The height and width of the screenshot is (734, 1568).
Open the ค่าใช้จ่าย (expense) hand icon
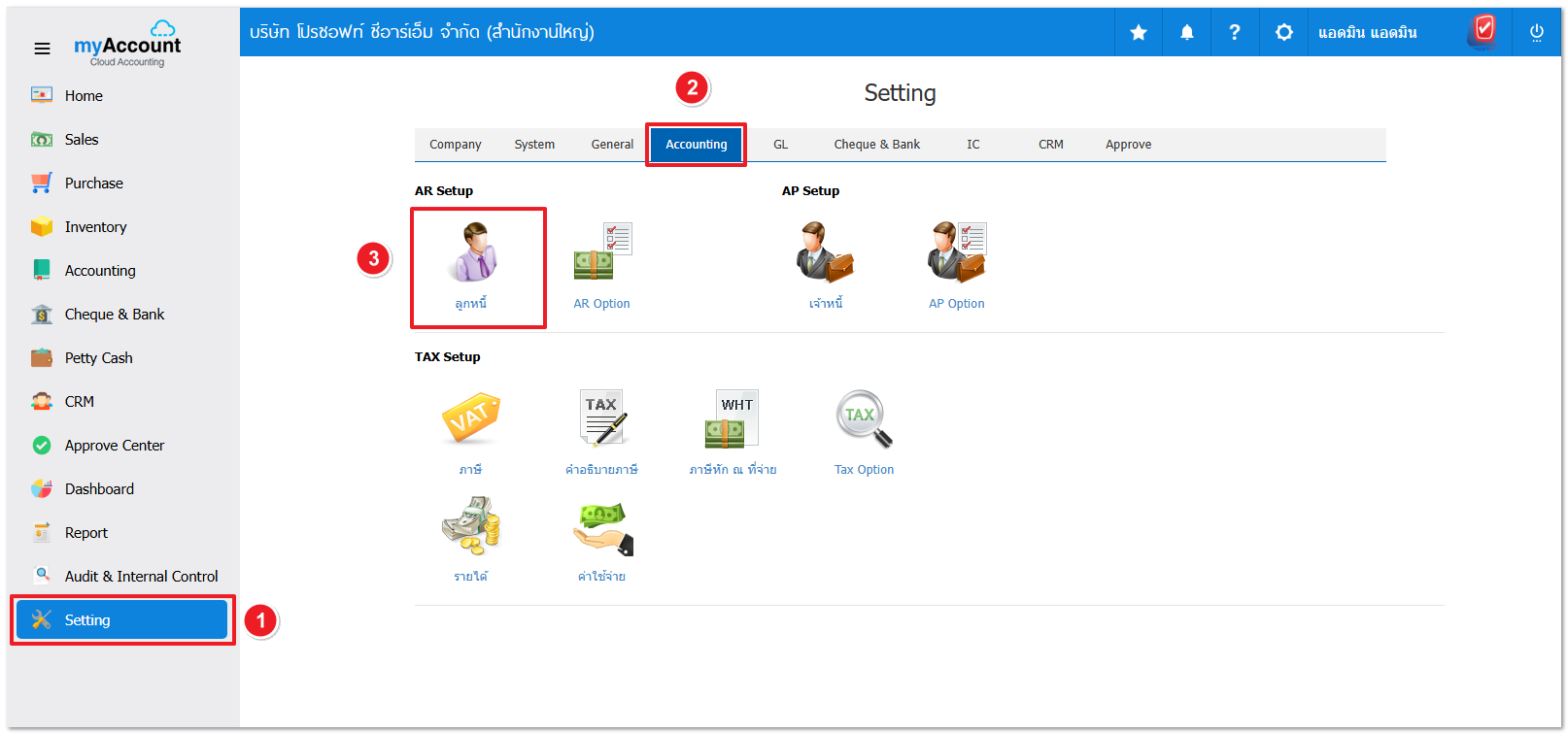pos(602,527)
